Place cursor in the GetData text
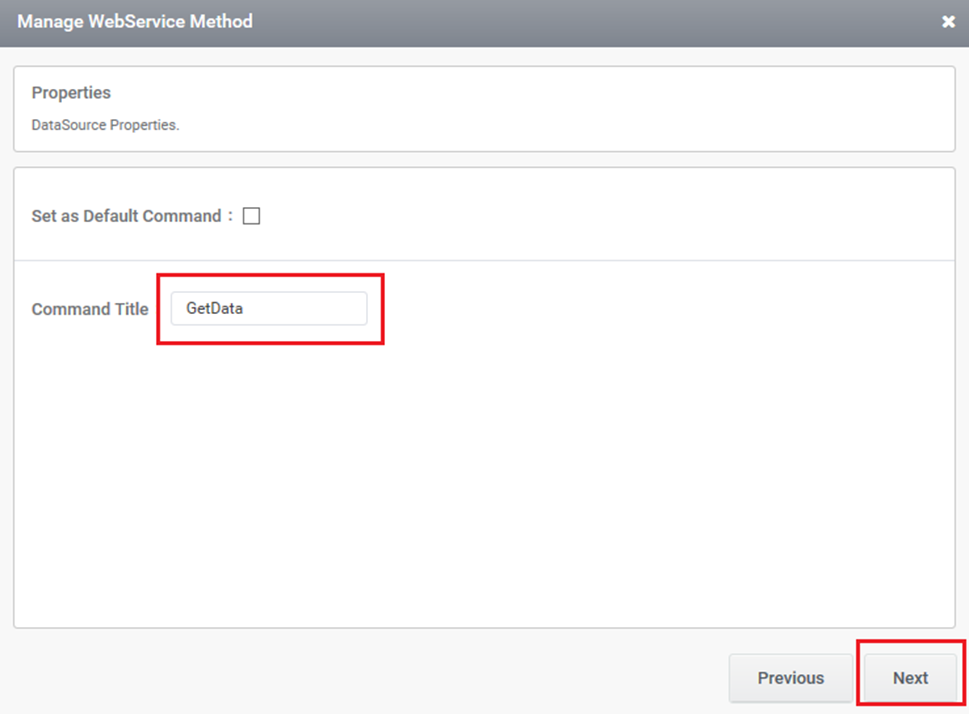 [x=214, y=308]
